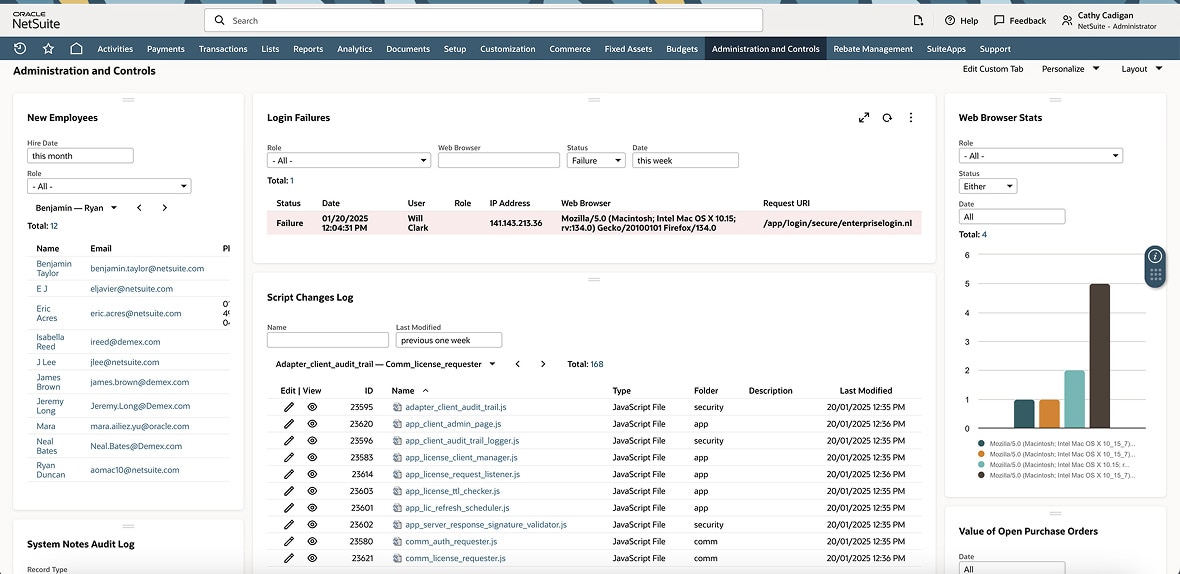Open the Transactions menu
The width and height of the screenshot is (1180, 574).
(x=223, y=49)
